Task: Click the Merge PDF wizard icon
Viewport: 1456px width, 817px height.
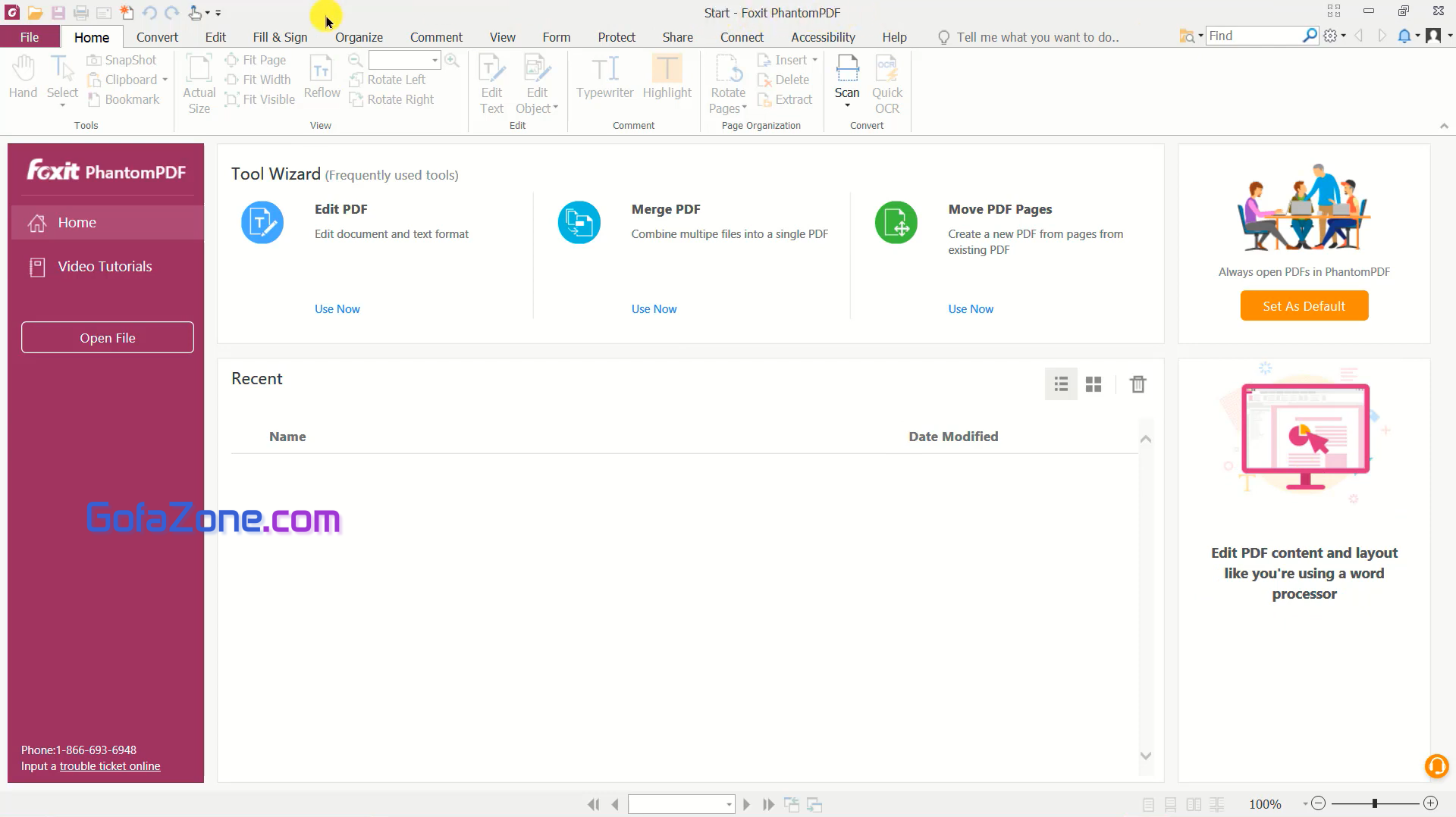Action: (x=579, y=223)
